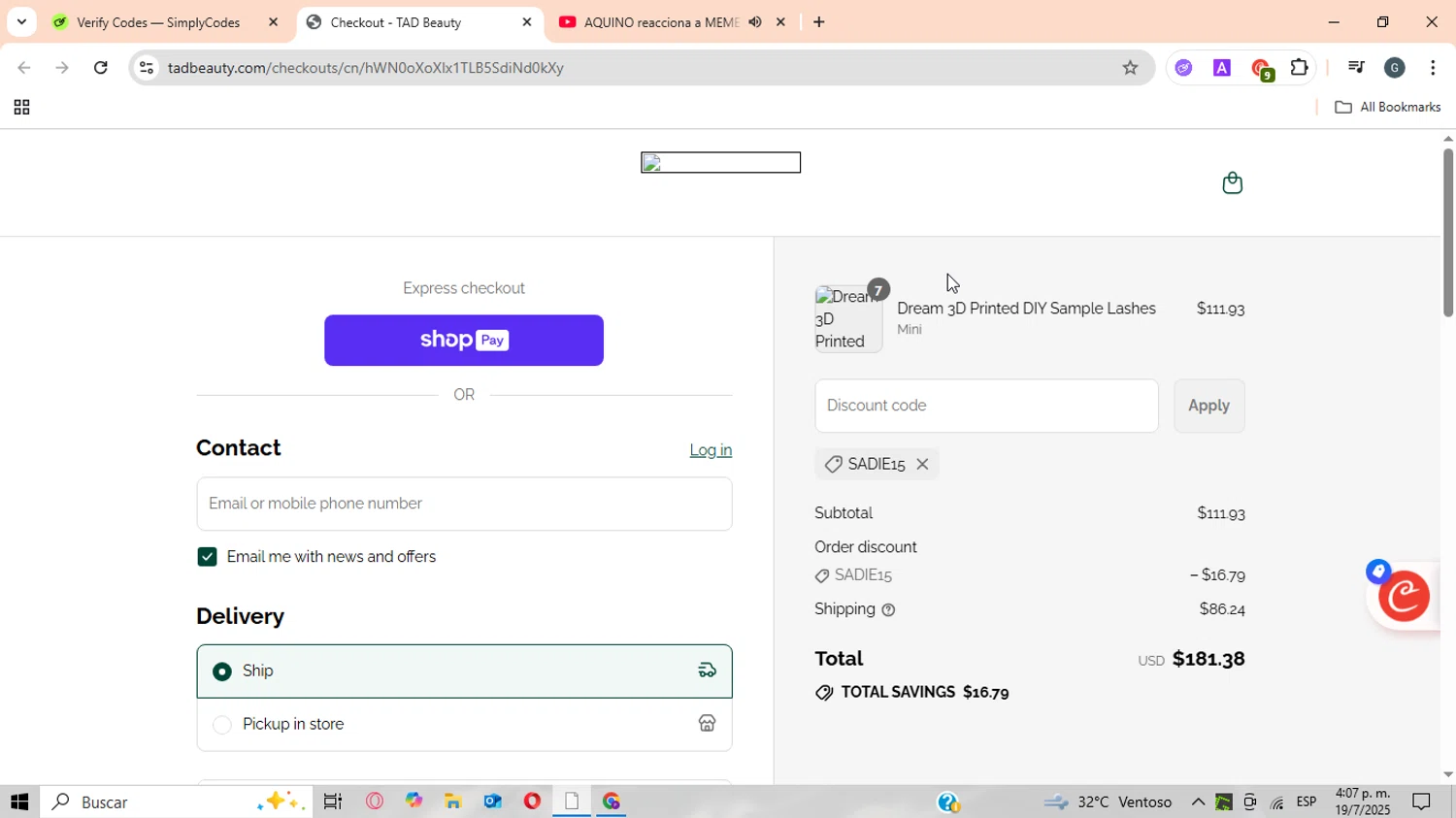Screen dimensions: 1456x818
Task: Click the Discount code input field
Action: (986, 406)
